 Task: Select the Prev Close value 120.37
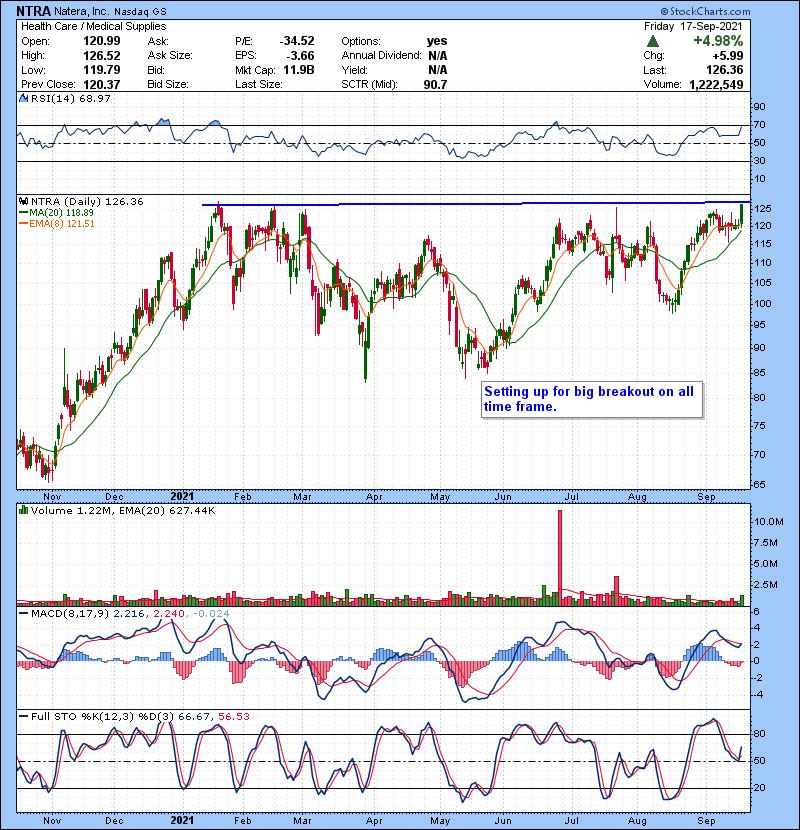(102, 85)
